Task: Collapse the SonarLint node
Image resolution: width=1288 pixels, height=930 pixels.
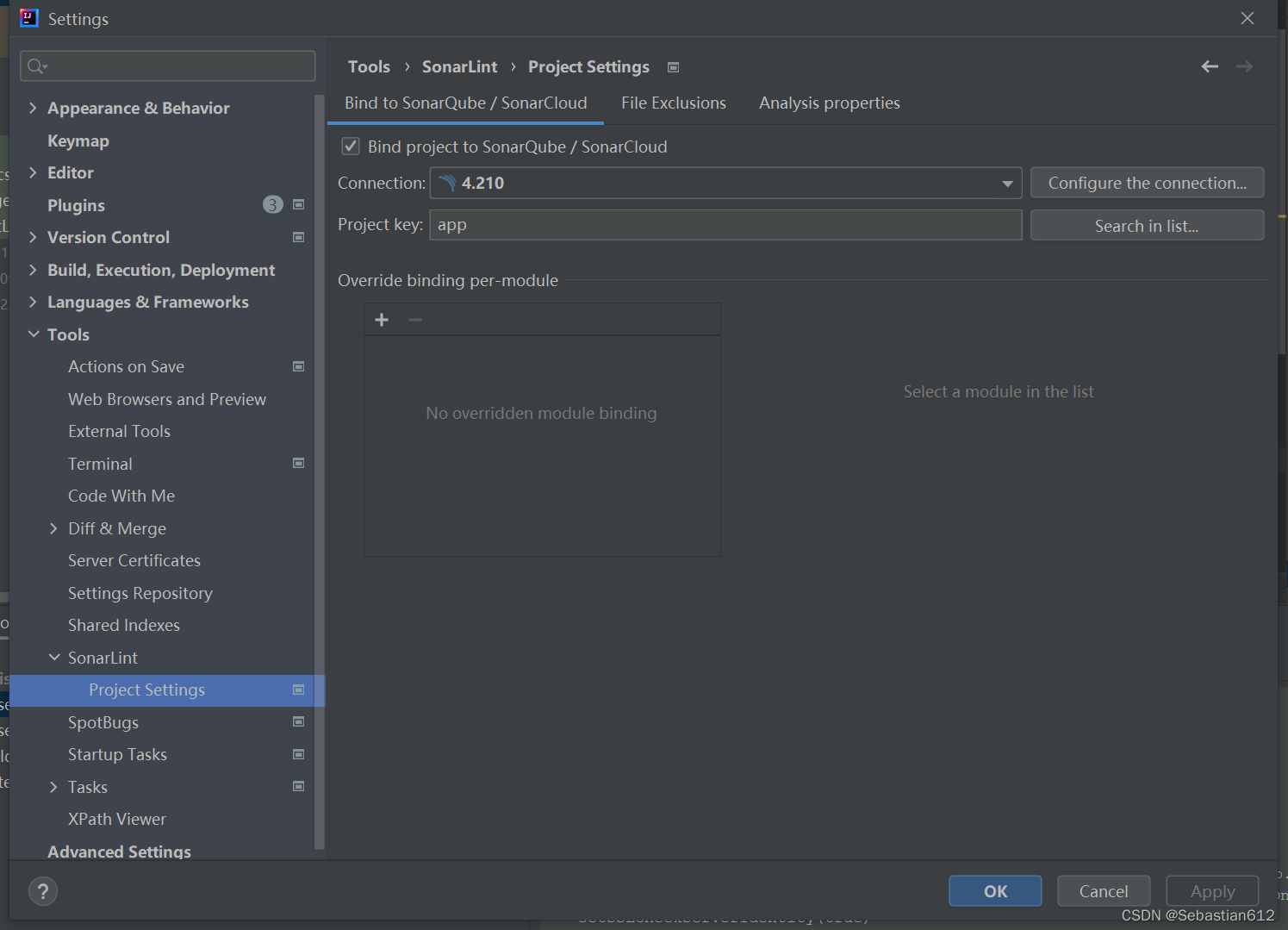Action: 54,658
